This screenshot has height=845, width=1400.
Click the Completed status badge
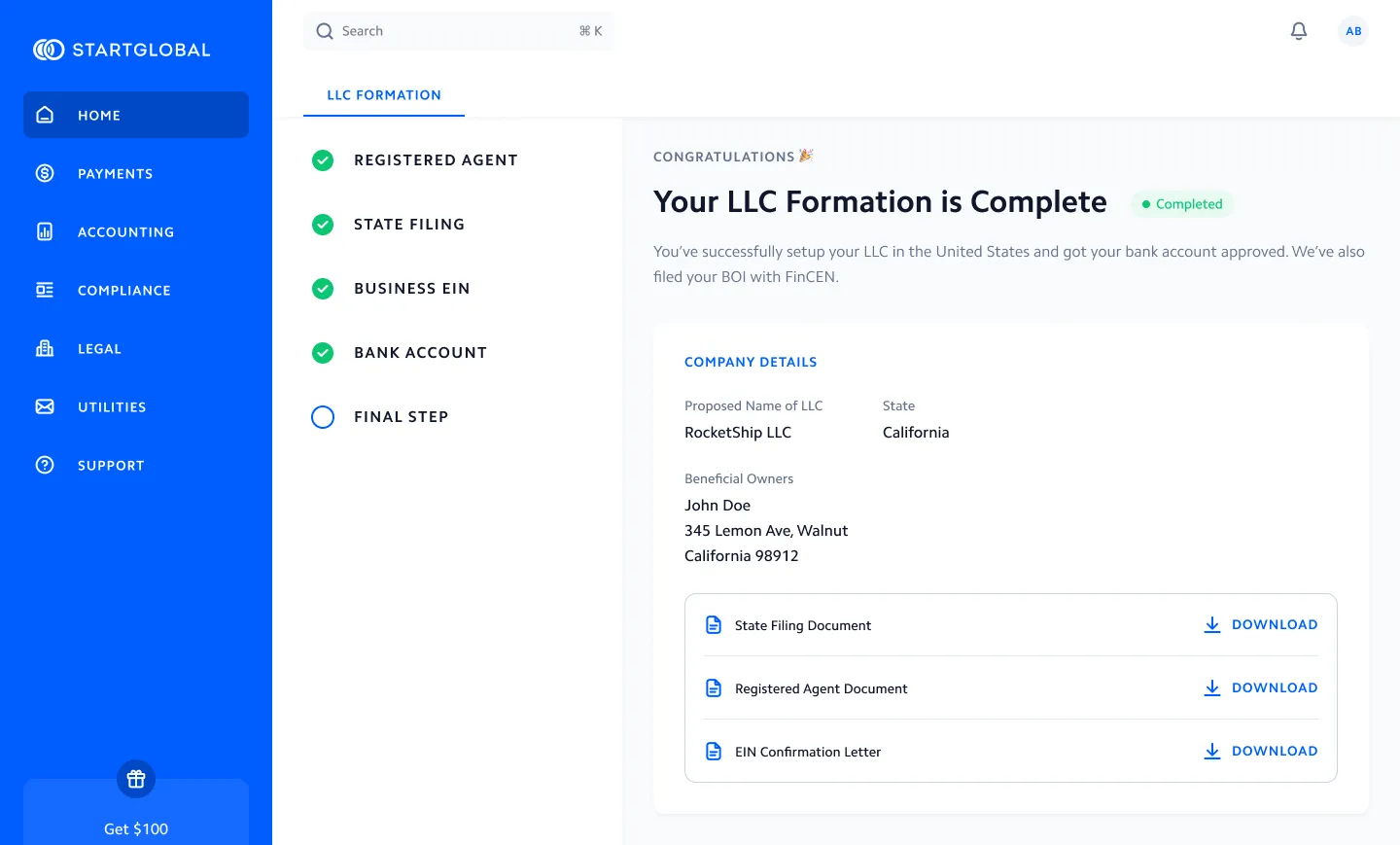click(x=1182, y=203)
